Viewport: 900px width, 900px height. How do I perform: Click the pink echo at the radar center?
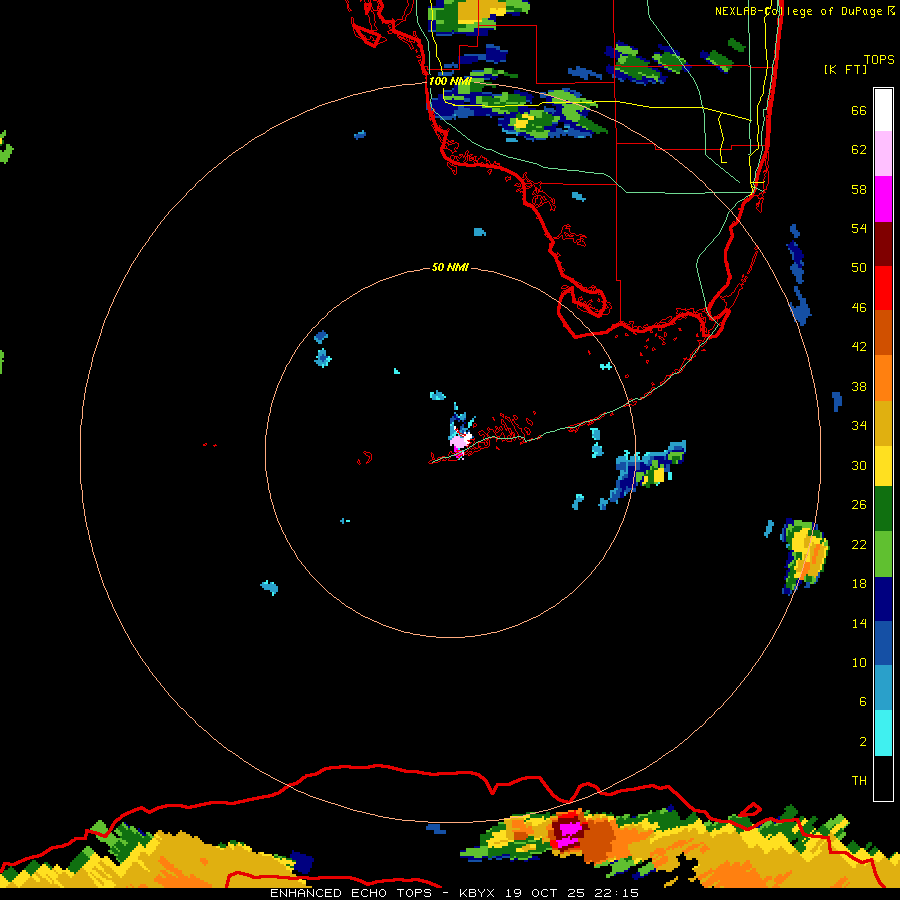[x=460, y=441]
